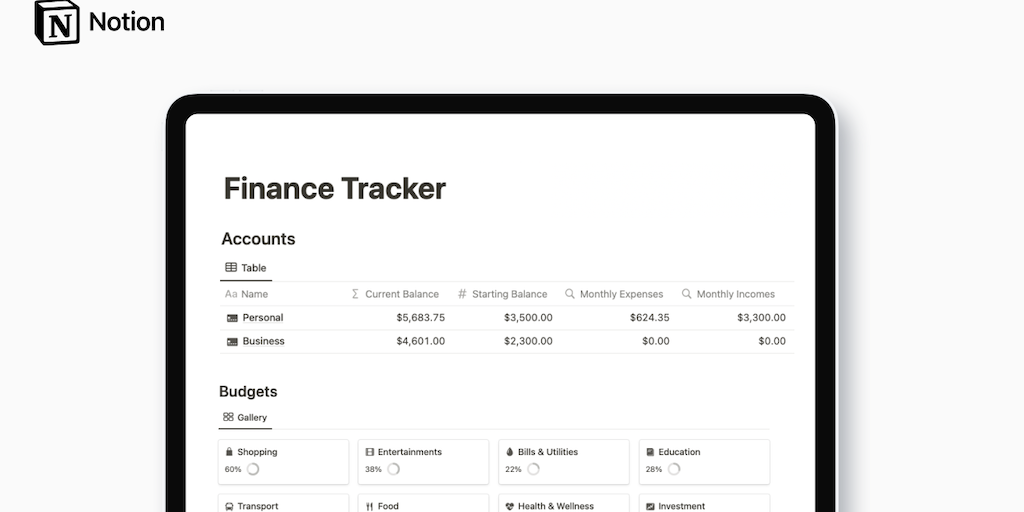
Task: Click the Health & Wellness heart icon
Action: point(509,506)
